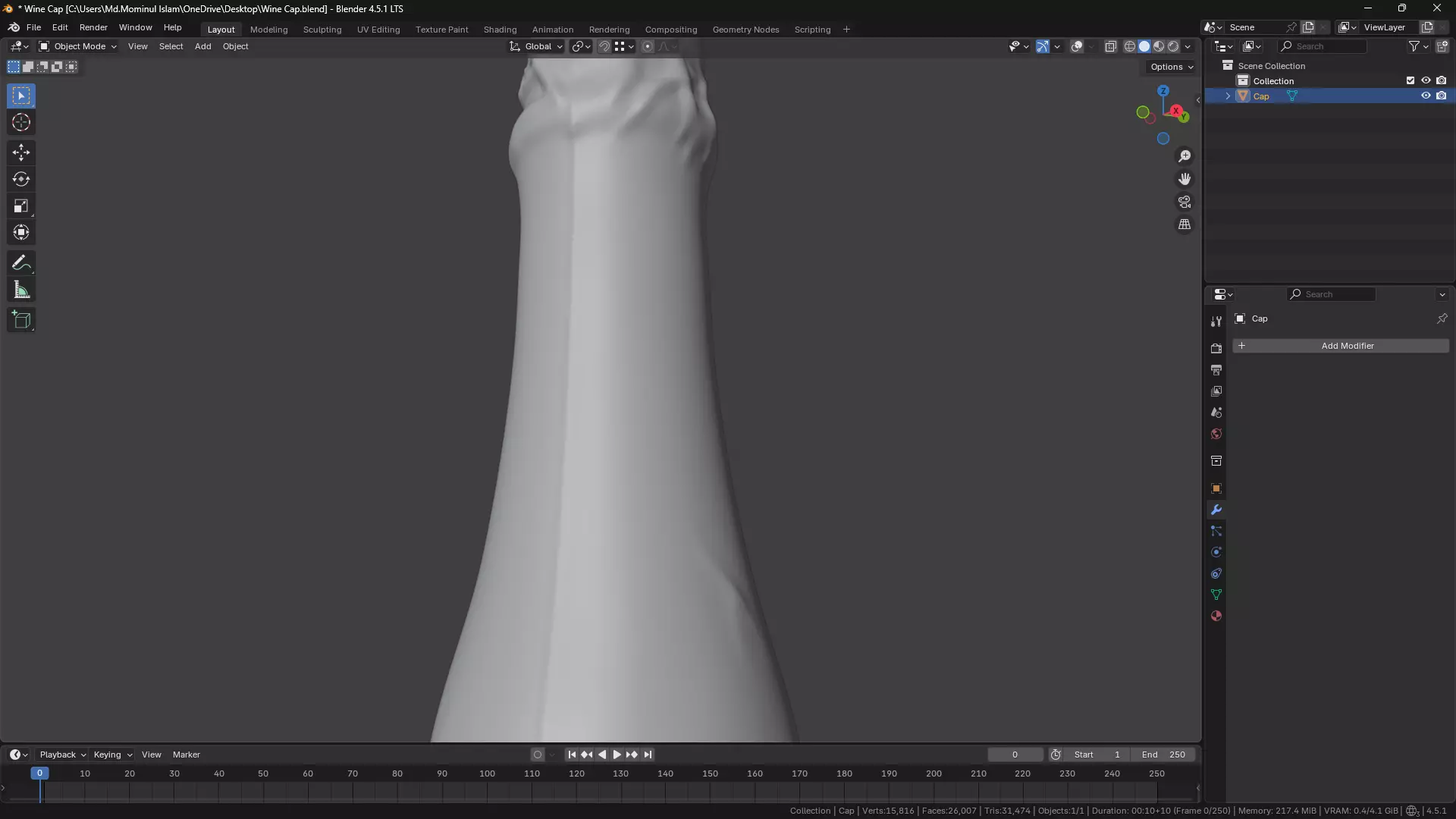Click the blue Z axis gizmo
Viewport: 1456px width, 819px height.
click(x=1163, y=90)
